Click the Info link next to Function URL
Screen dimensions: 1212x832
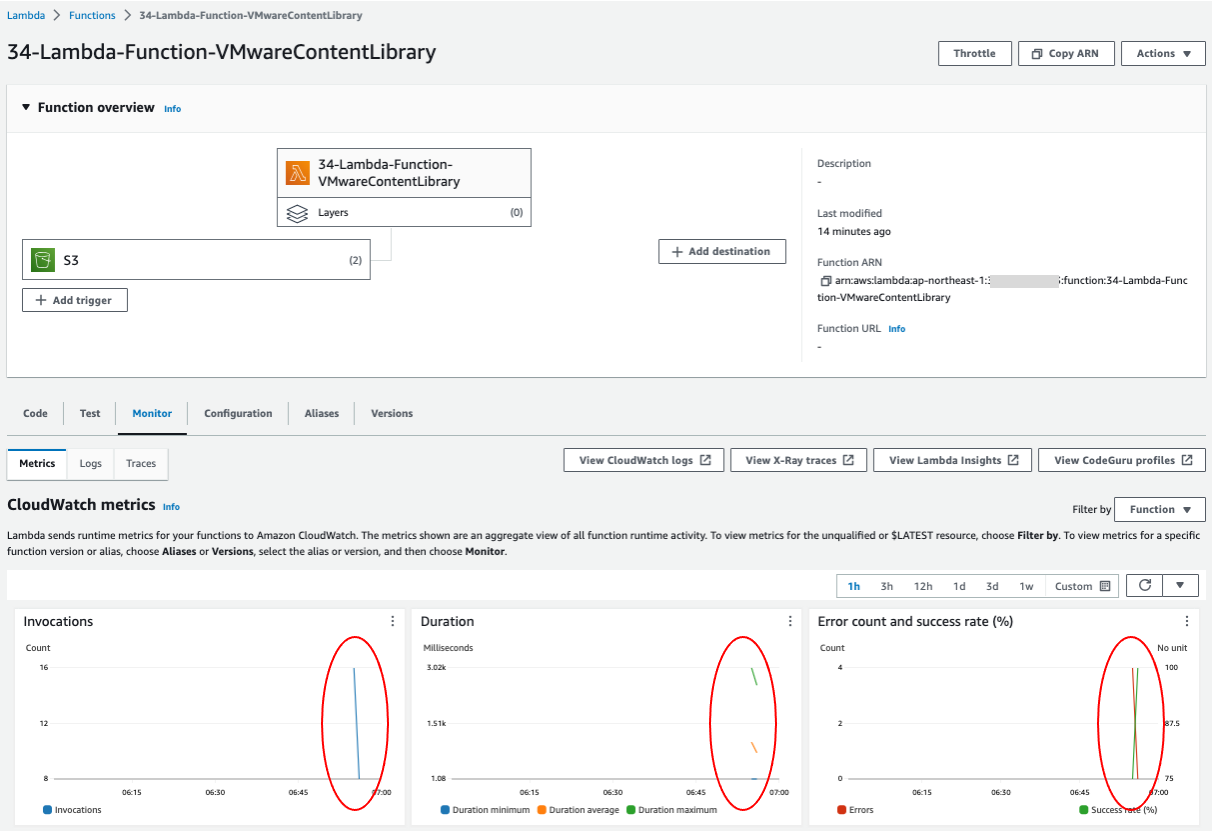pyautogui.click(x=897, y=329)
